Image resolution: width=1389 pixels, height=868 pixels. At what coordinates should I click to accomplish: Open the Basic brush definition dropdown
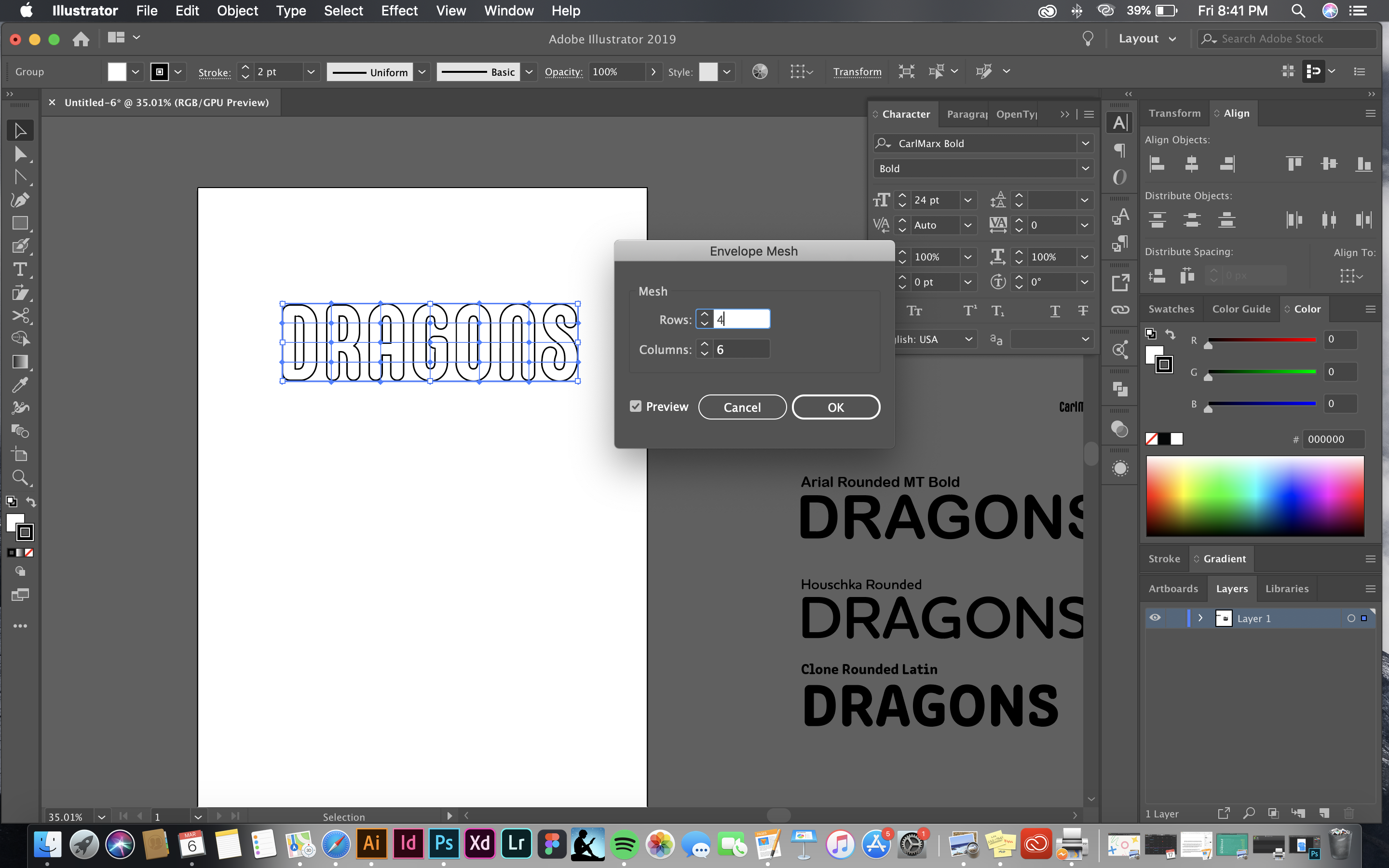pos(529,72)
